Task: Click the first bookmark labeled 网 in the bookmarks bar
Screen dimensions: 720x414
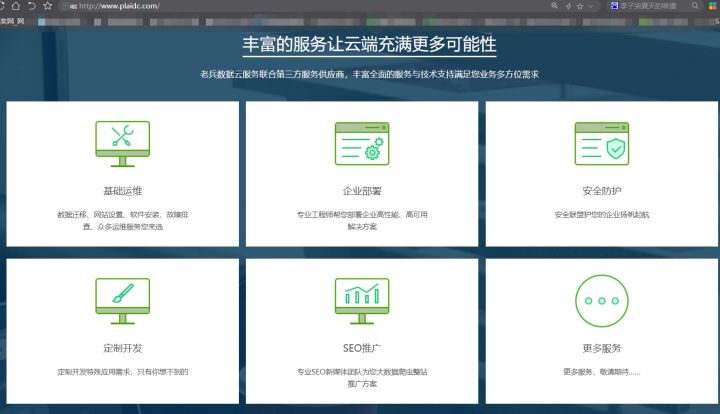Action: [12, 21]
